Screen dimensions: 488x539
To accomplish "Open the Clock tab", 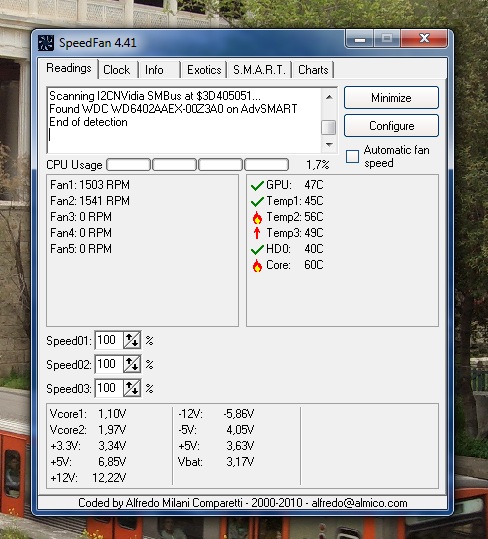I will point(117,70).
